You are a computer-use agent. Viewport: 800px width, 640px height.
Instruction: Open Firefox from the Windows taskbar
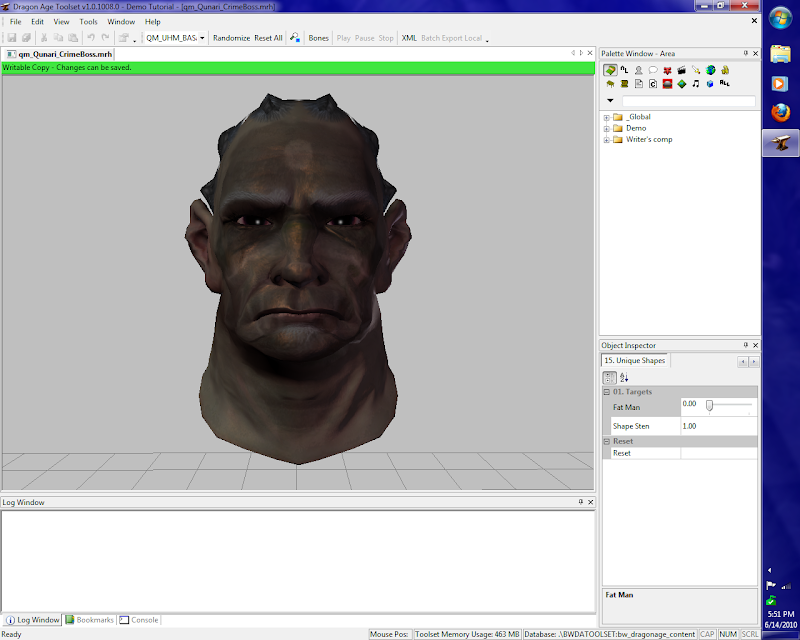[x=780, y=113]
